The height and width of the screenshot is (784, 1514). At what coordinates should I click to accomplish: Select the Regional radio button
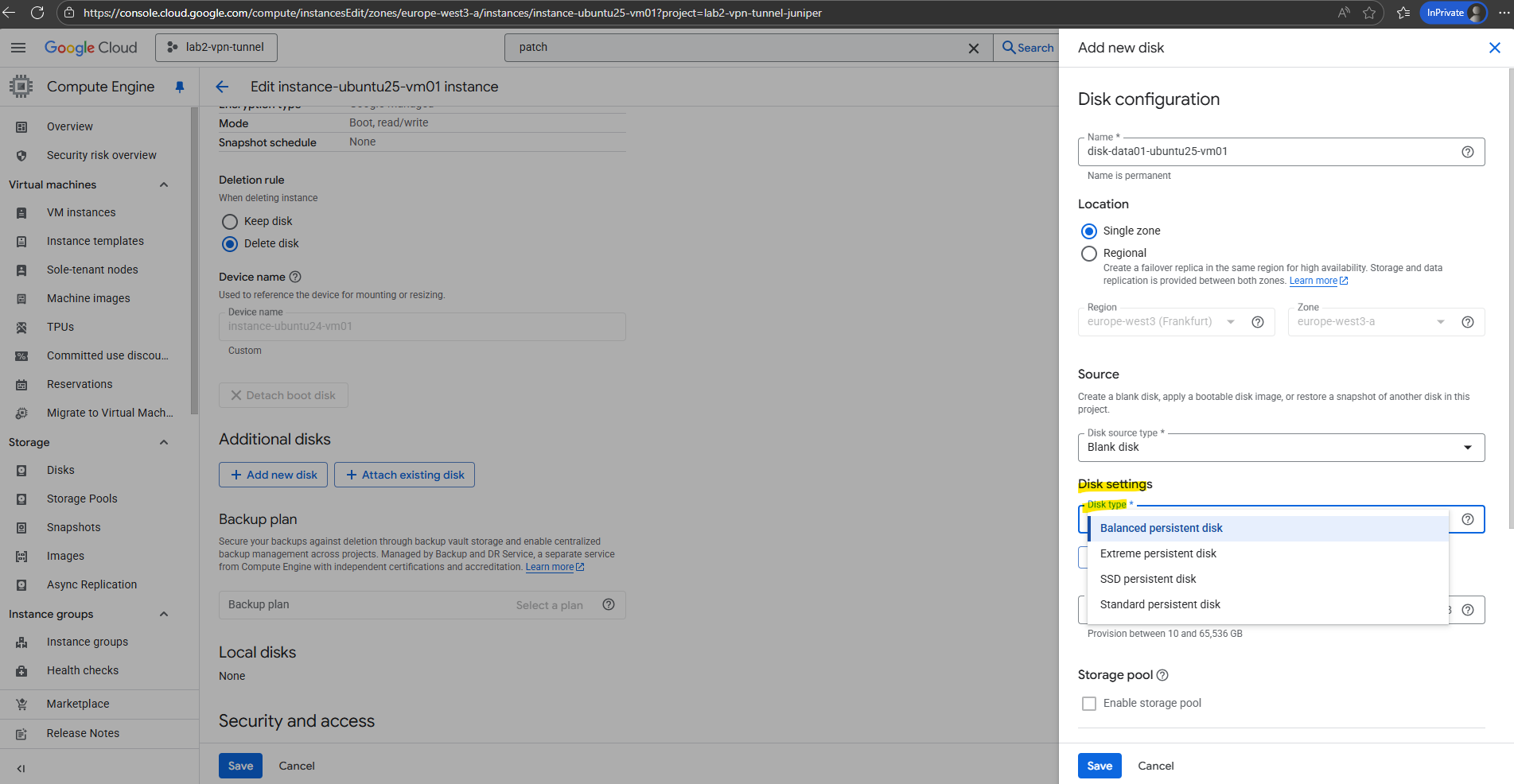click(1089, 254)
